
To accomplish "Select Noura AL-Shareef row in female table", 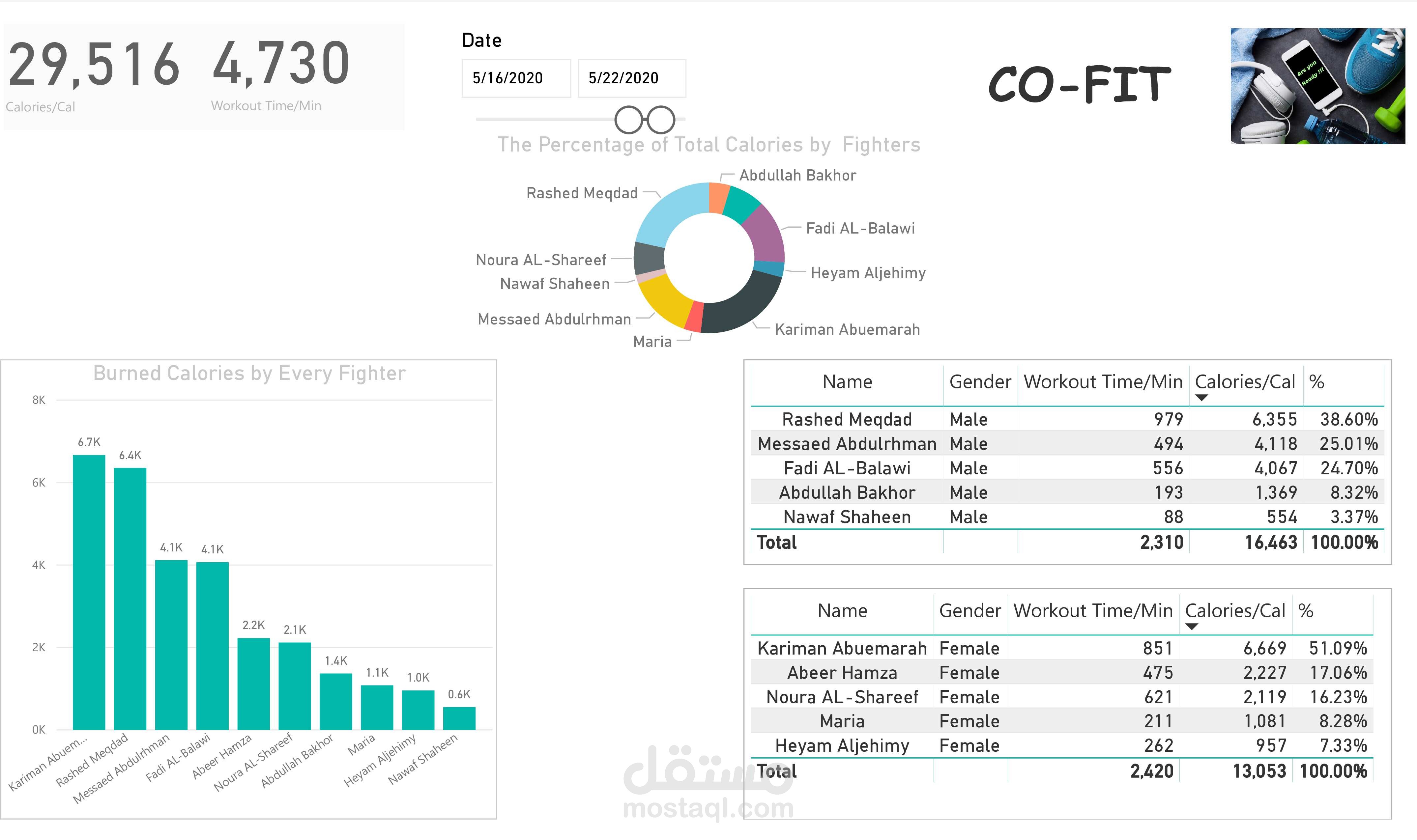I will pyautogui.click(x=1062, y=697).
